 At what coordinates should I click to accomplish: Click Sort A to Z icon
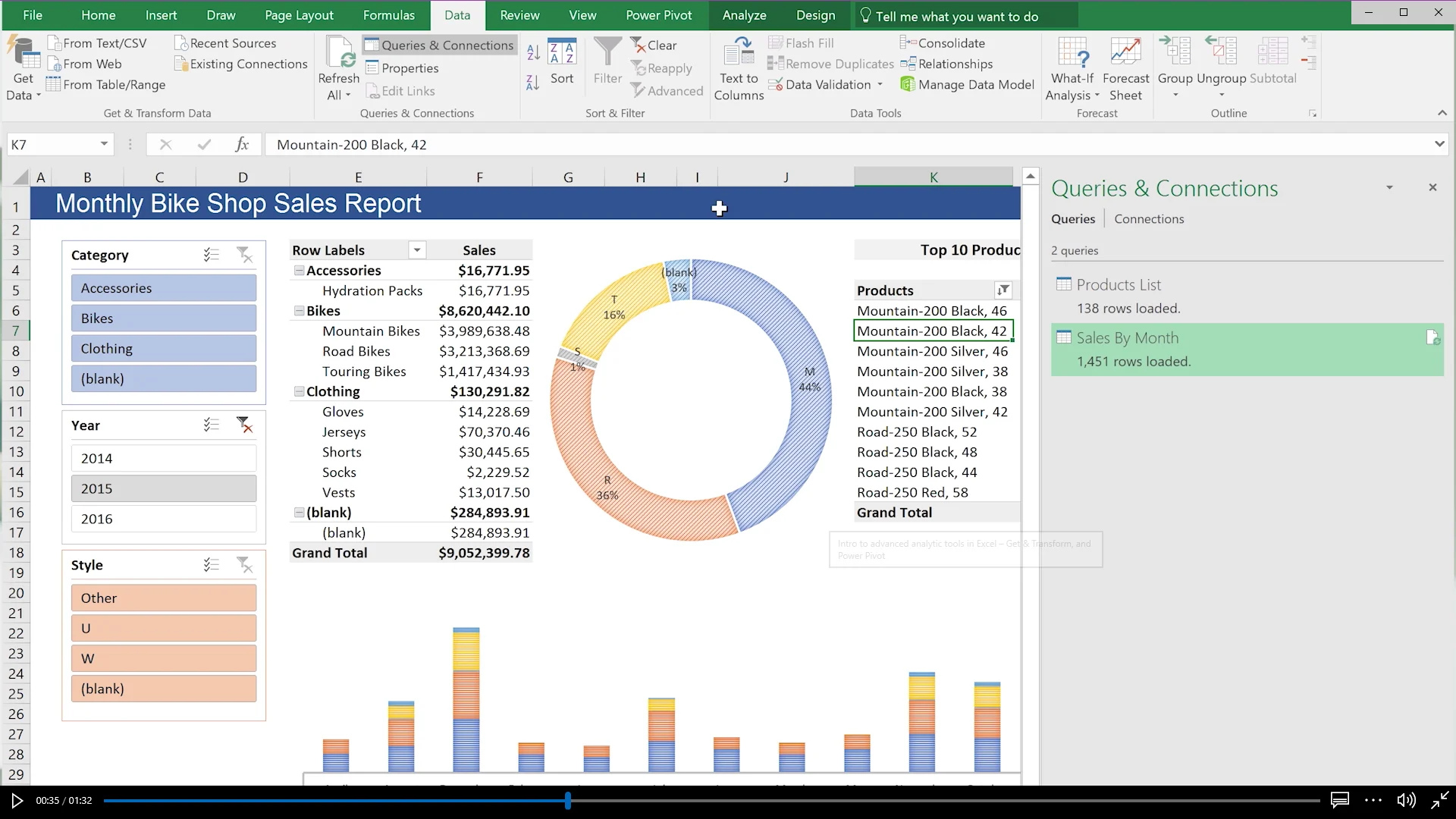click(x=533, y=52)
